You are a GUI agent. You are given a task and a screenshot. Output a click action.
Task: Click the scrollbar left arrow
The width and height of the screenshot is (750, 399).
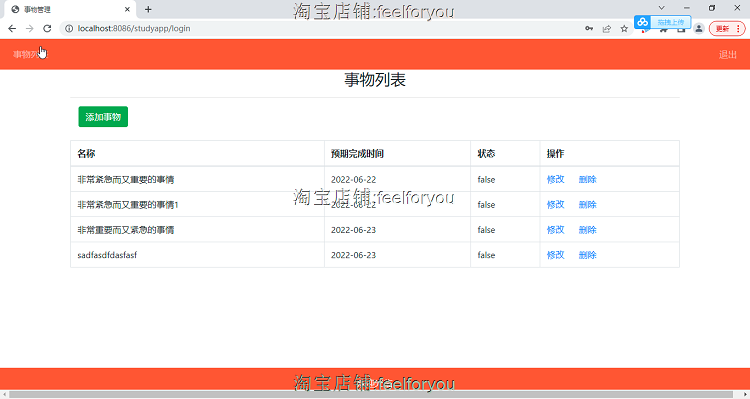4,395
